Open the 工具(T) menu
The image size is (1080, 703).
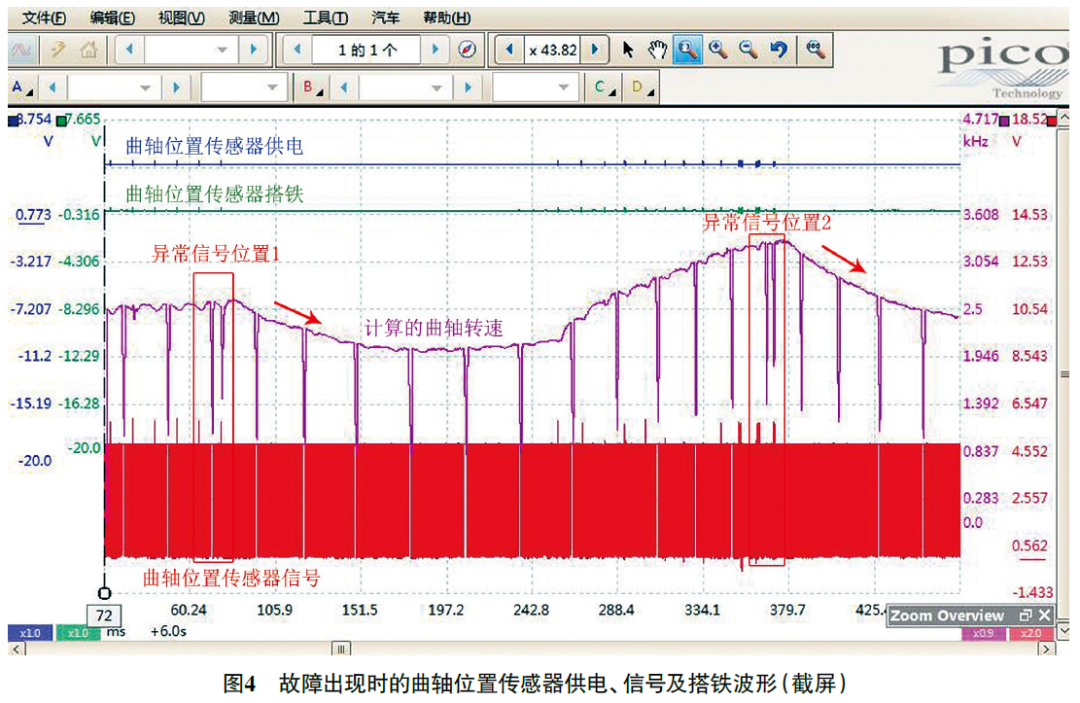pos(325,18)
